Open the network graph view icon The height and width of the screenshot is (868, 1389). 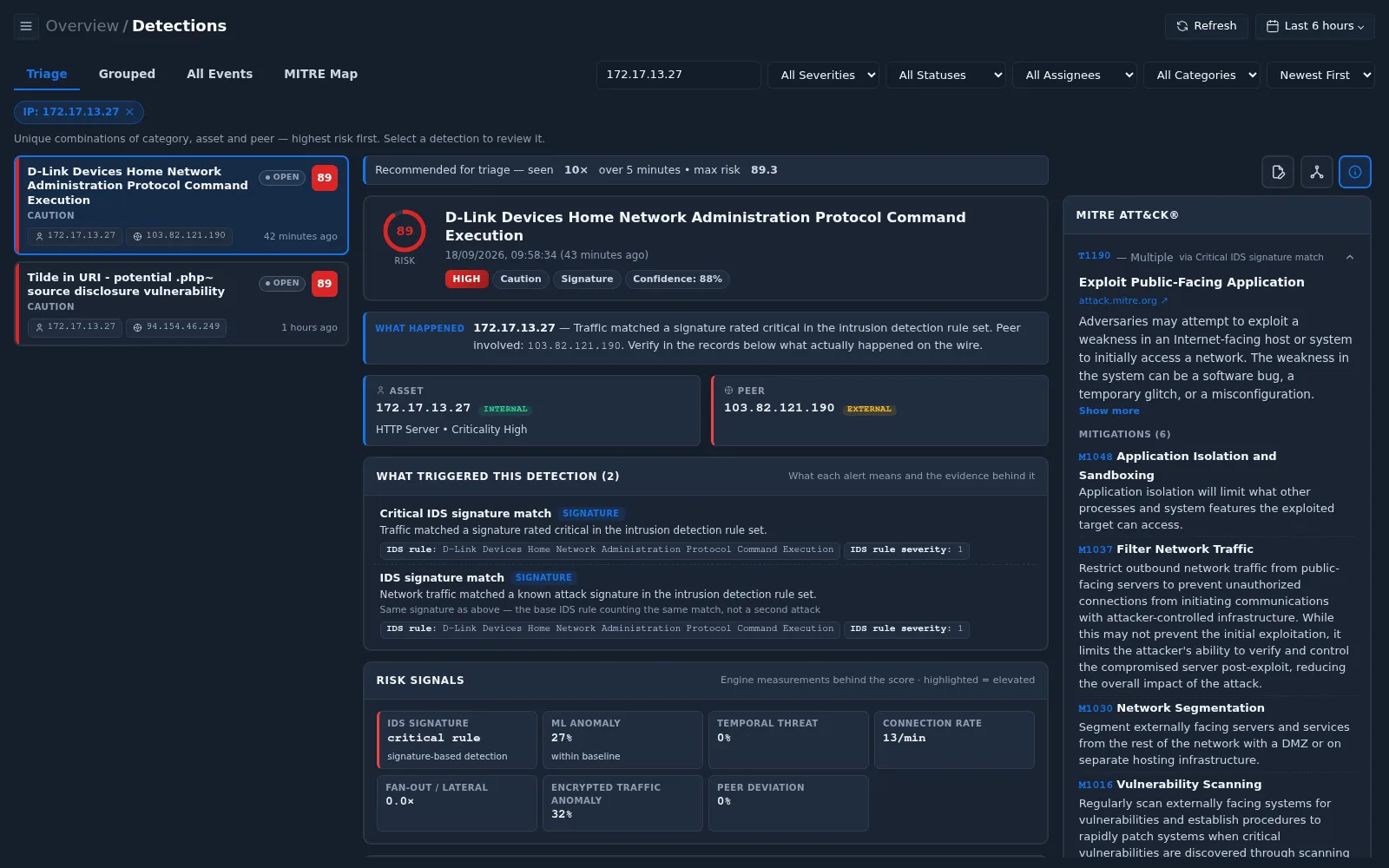coord(1317,172)
